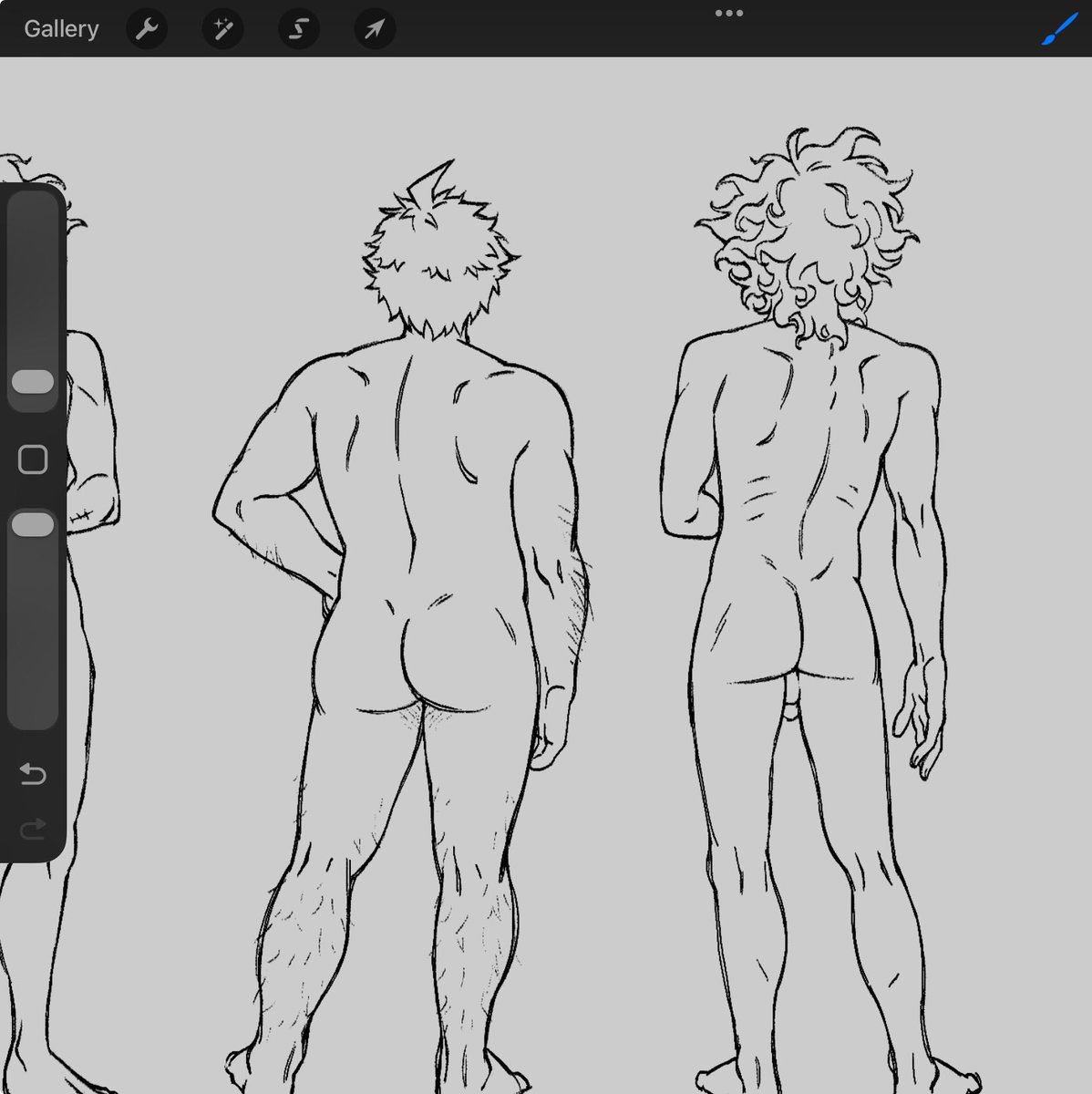Tap the square Modify button on the sidebar
Screen dimensions: 1092x1094
33,458
